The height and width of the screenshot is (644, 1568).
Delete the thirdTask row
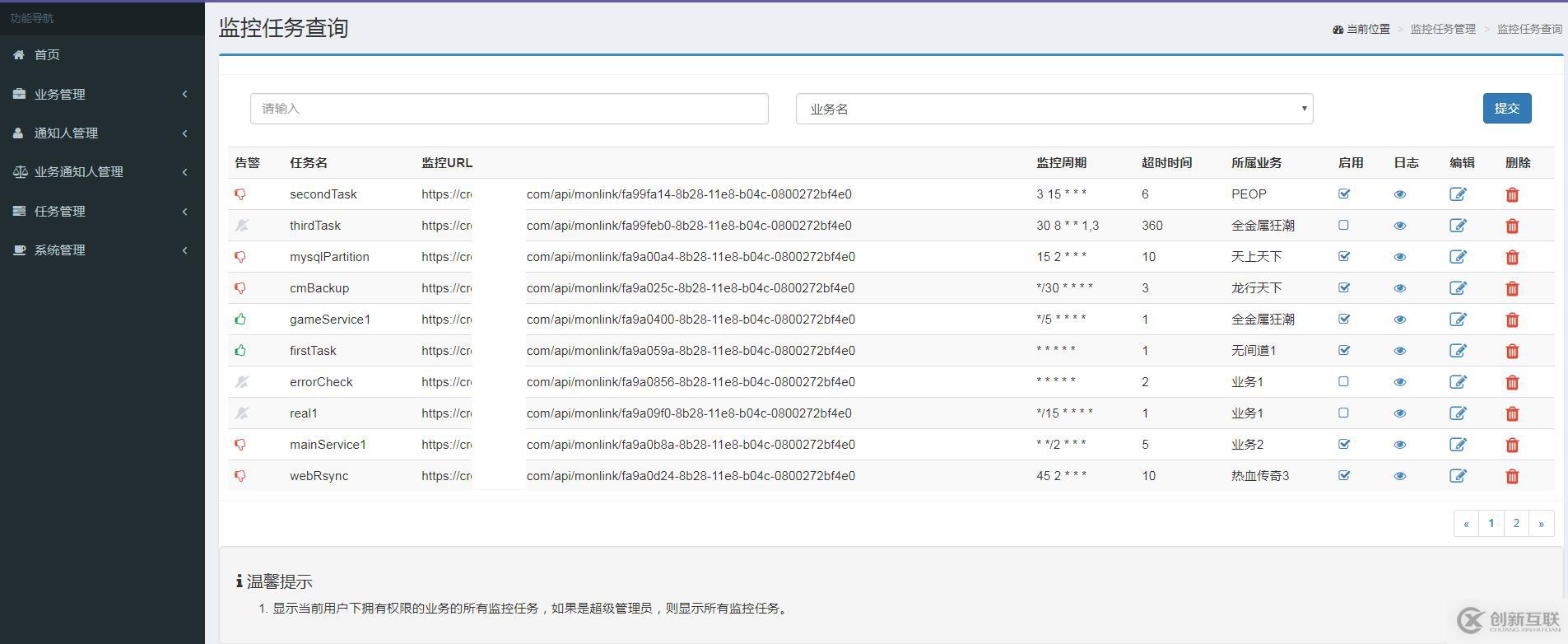[x=1512, y=226]
